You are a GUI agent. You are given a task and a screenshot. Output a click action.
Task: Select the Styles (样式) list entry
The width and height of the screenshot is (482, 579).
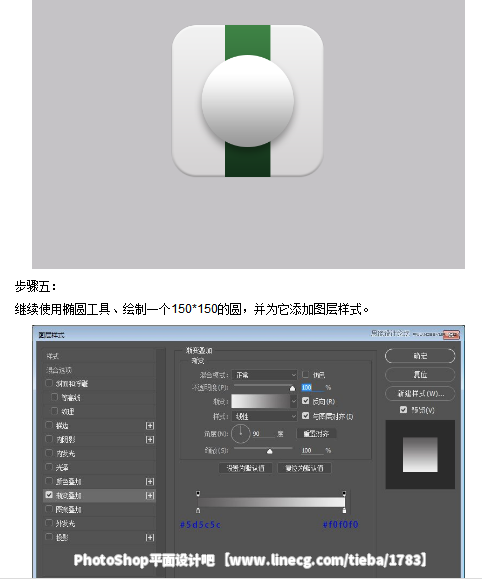point(99,356)
